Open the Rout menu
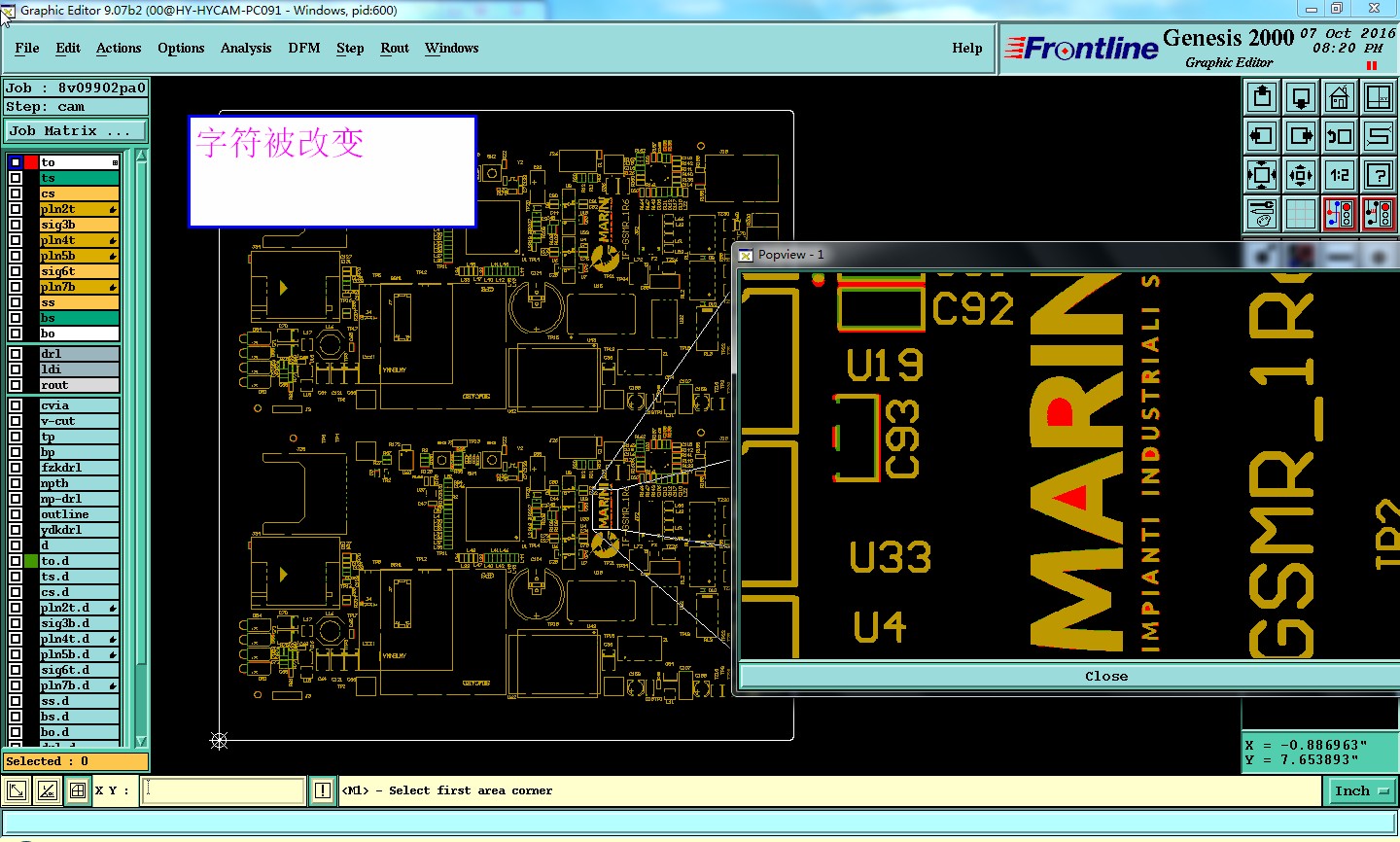Viewport: 1400px width, 842px height. tap(395, 48)
